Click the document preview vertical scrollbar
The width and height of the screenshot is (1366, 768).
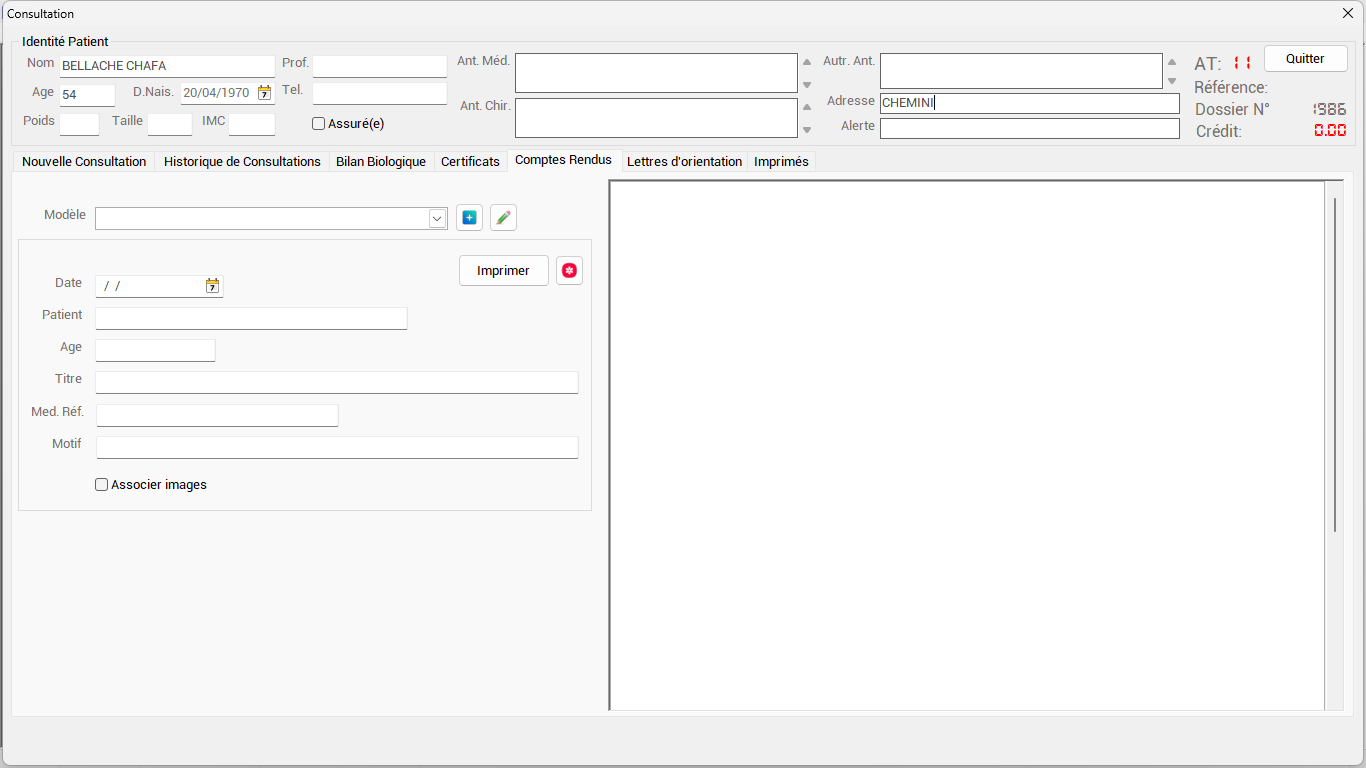click(1335, 365)
